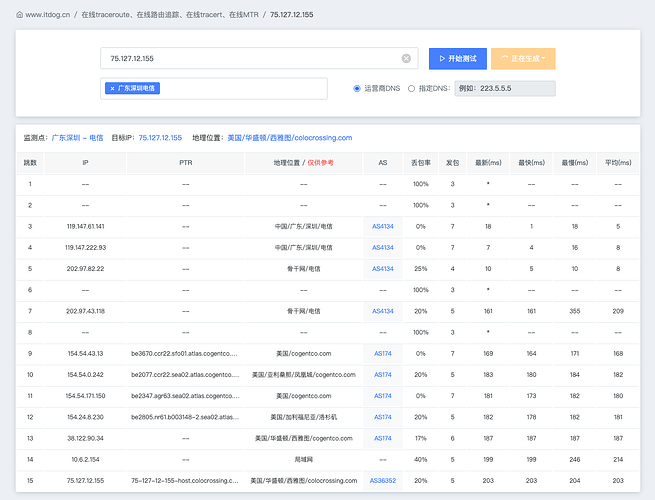This screenshot has width=655, height=500.
Task: Select IP cell 119.147.61.141
Action: (85, 226)
